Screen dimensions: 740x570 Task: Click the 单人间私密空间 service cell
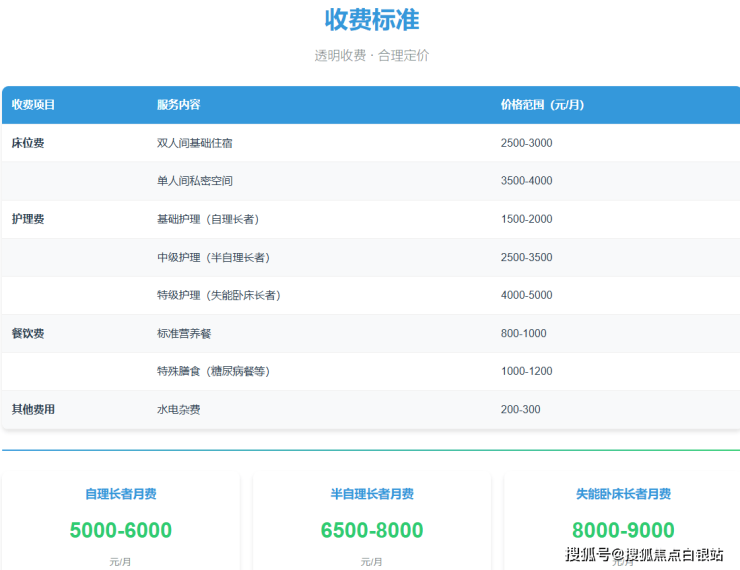pos(195,181)
